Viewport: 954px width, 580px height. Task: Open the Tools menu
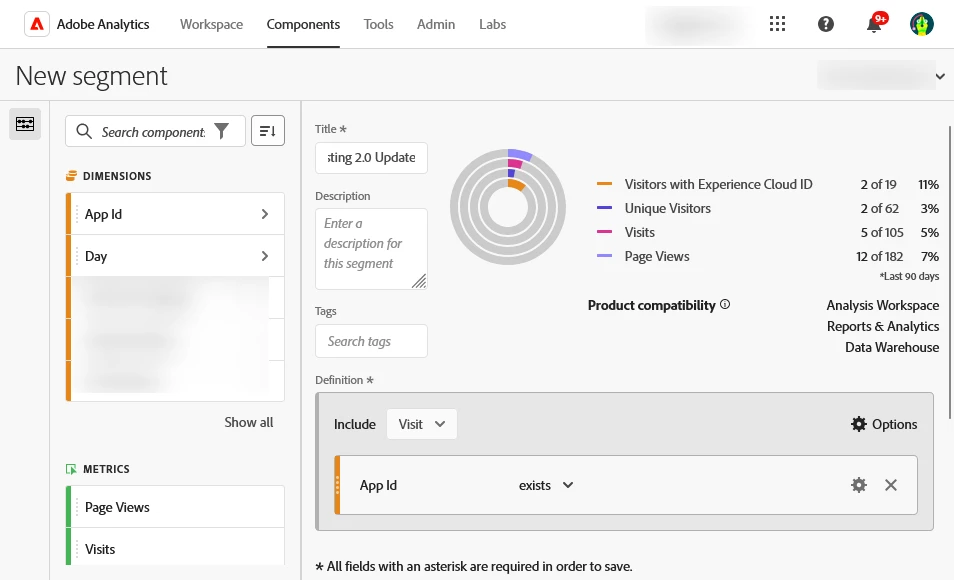pyautogui.click(x=378, y=24)
